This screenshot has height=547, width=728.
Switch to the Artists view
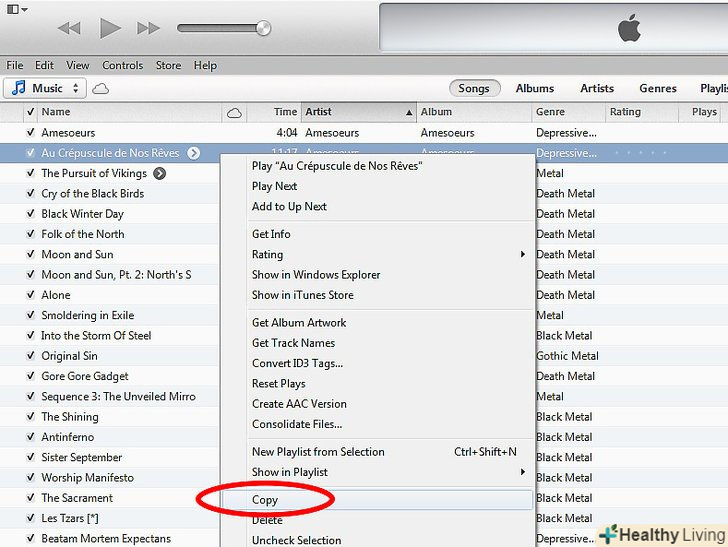click(597, 88)
